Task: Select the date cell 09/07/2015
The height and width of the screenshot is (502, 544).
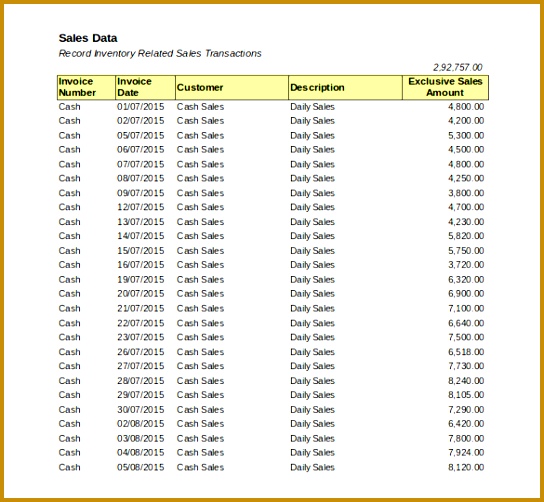Action: [141, 193]
